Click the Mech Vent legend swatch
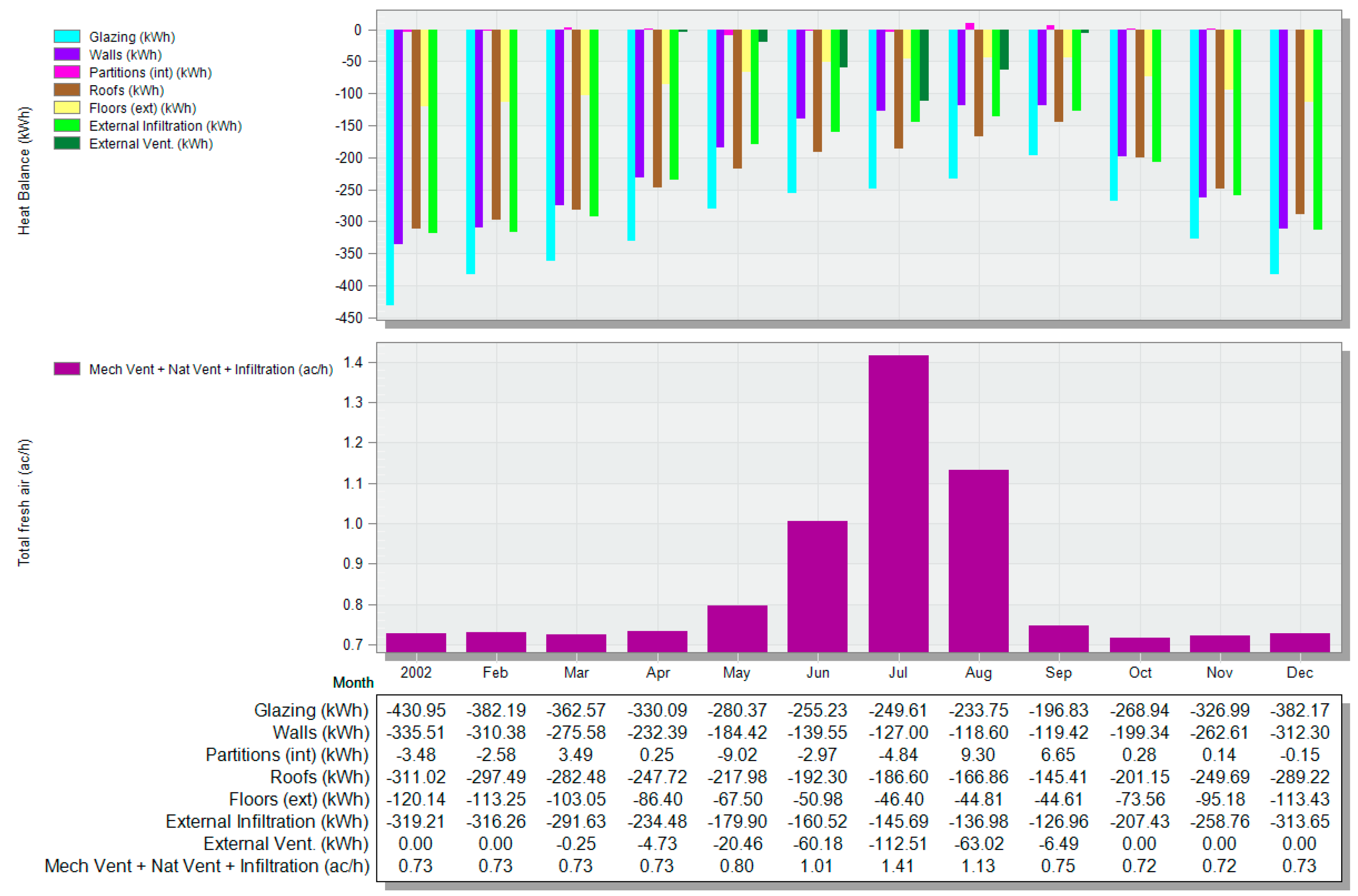 point(67,369)
